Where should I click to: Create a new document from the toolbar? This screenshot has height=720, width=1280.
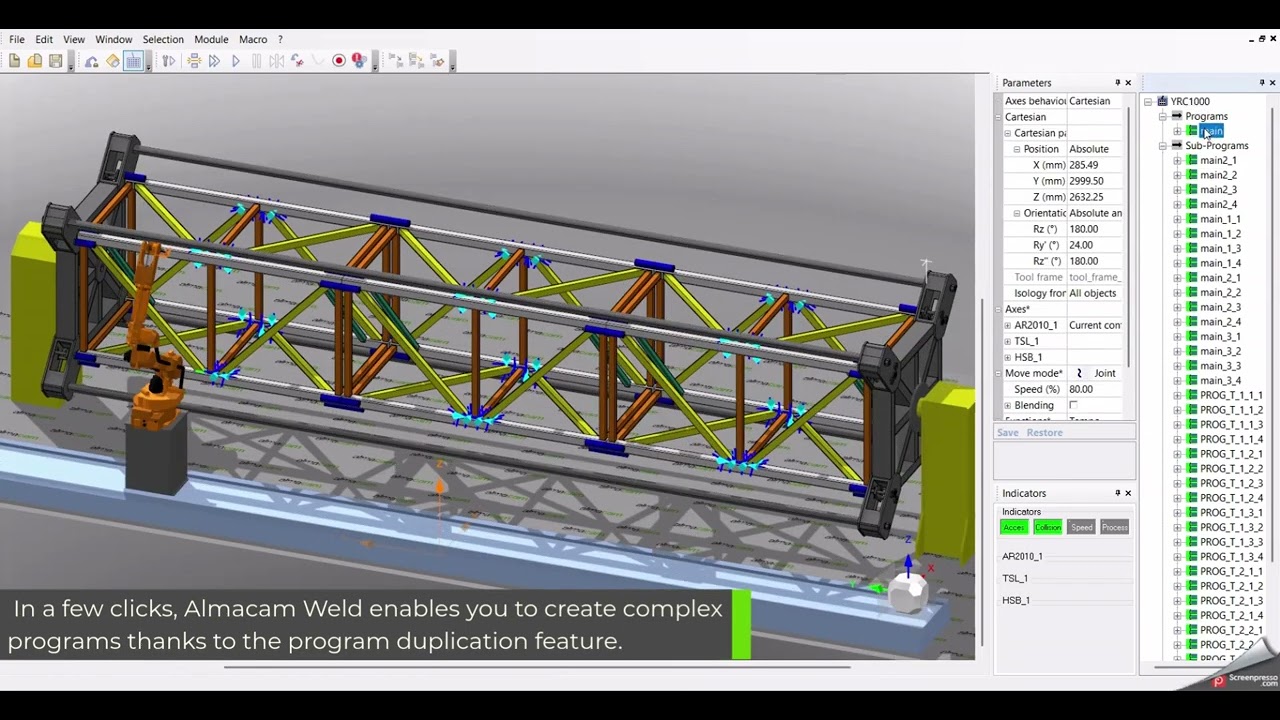point(14,61)
